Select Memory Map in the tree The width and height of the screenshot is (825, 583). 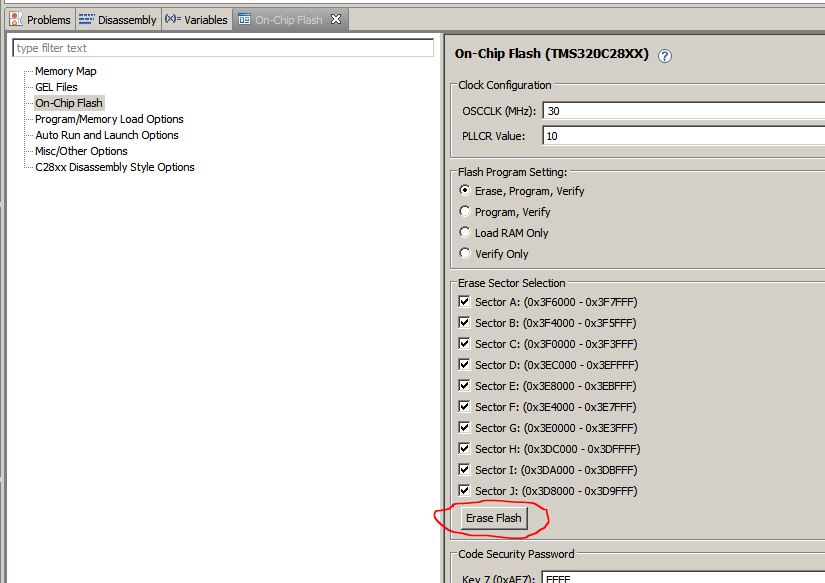(66, 71)
